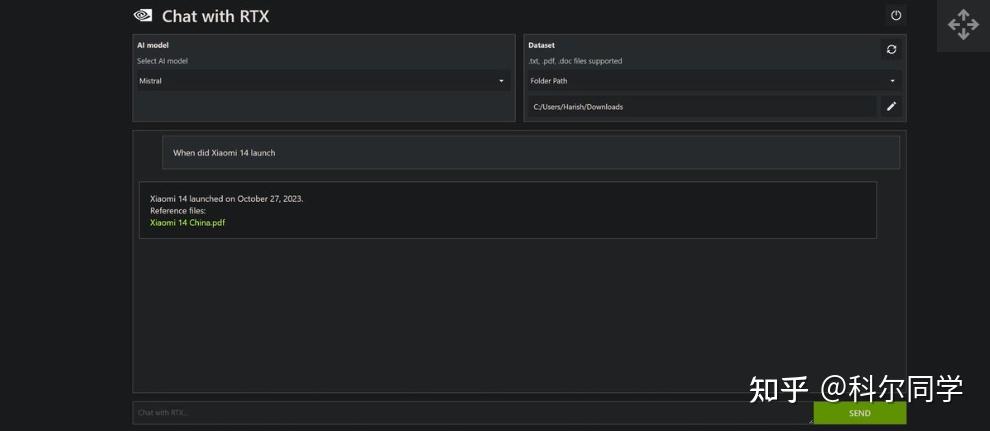Refresh the dataset with the reload icon
990x431 pixels.
click(891, 49)
